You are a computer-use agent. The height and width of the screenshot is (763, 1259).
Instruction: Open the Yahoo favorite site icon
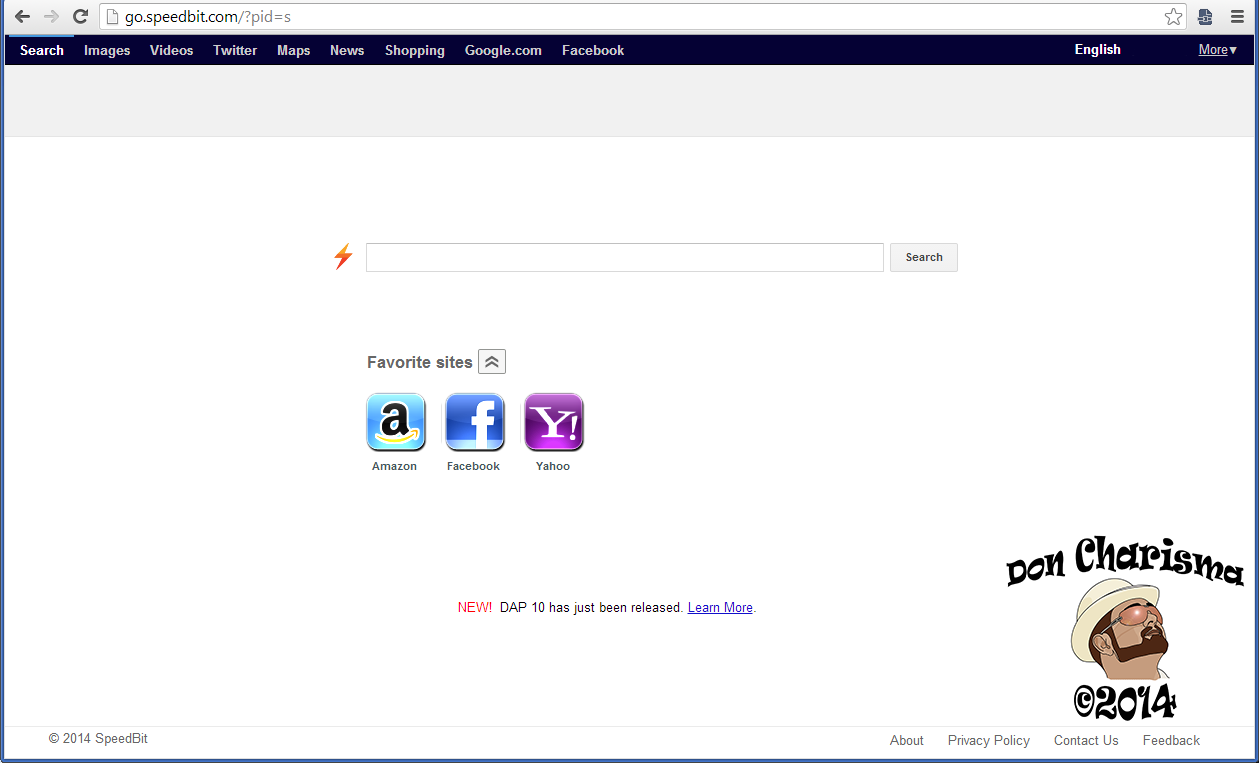[x=553, y=422]
